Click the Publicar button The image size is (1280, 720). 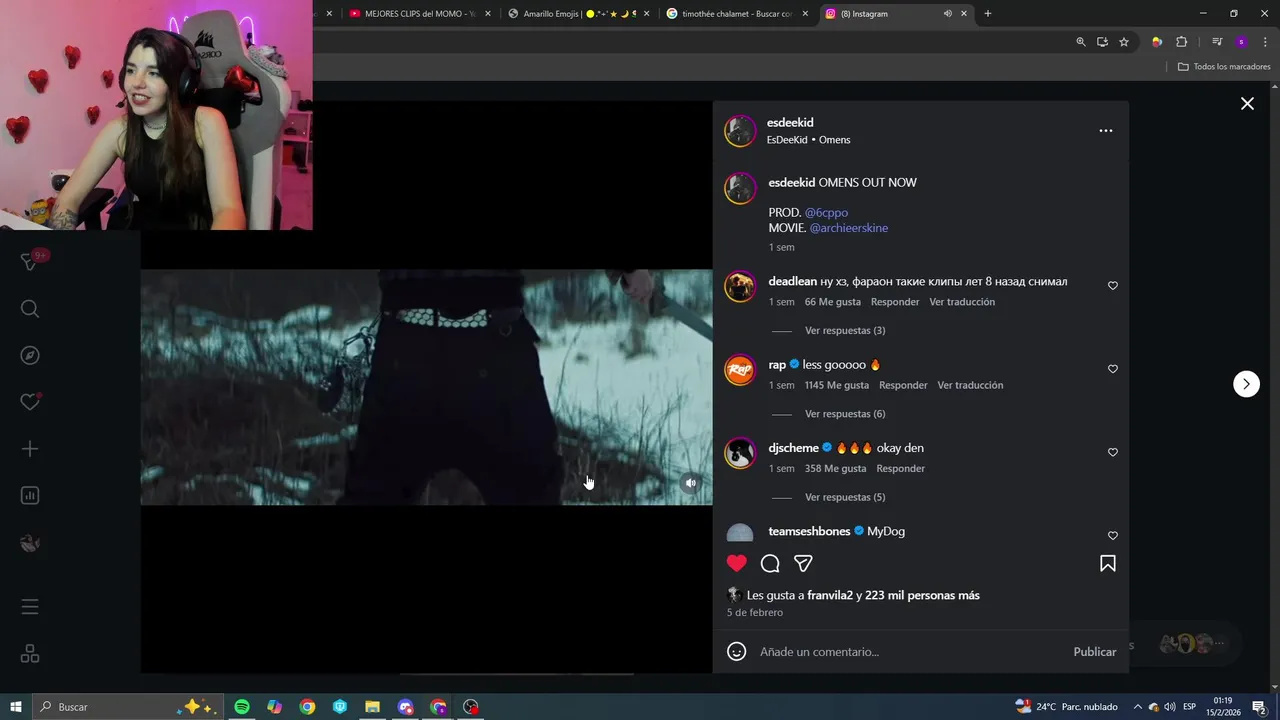(1095, 652)
